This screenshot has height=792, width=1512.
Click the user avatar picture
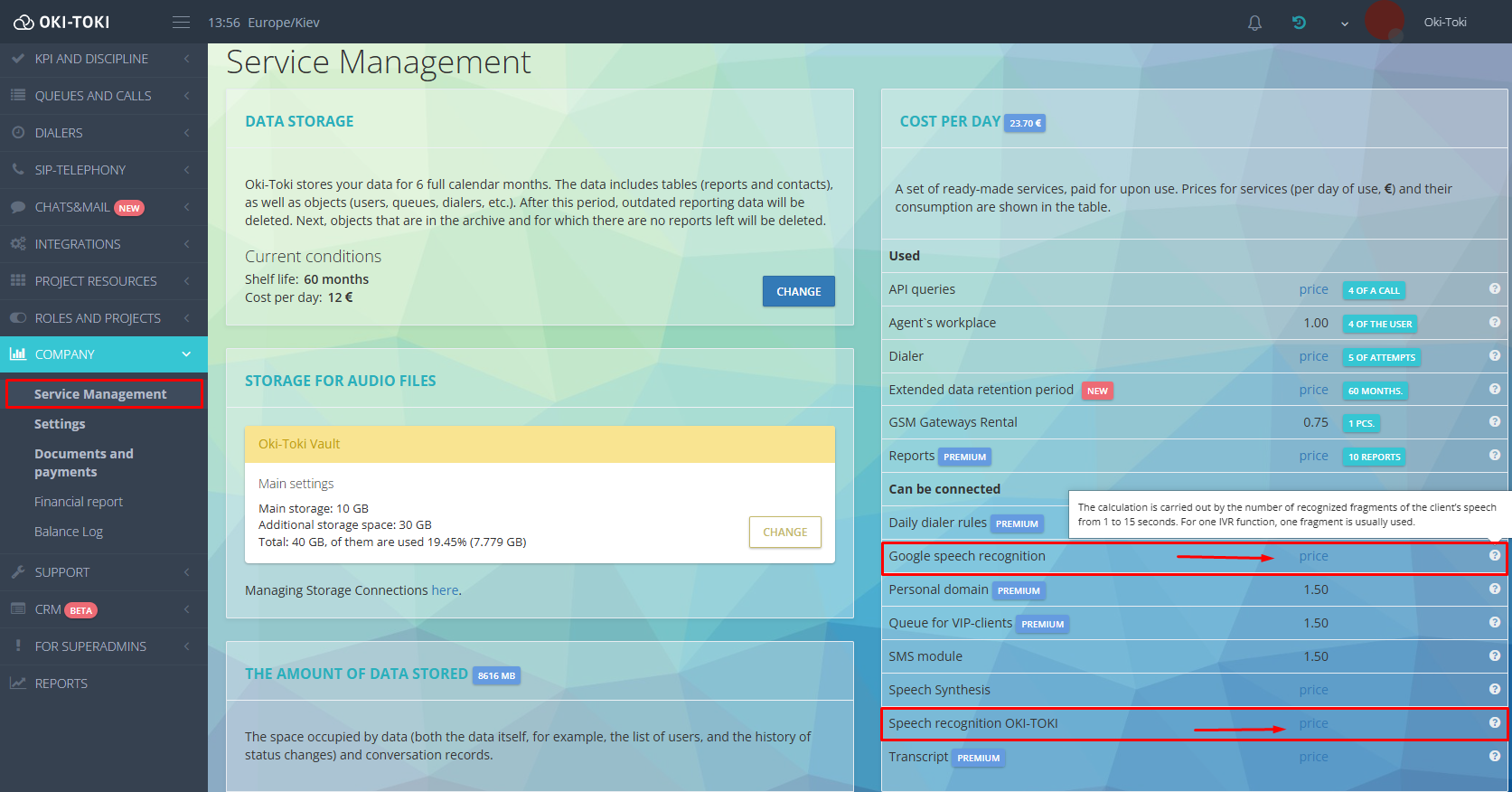click(x=1384, y=20)
